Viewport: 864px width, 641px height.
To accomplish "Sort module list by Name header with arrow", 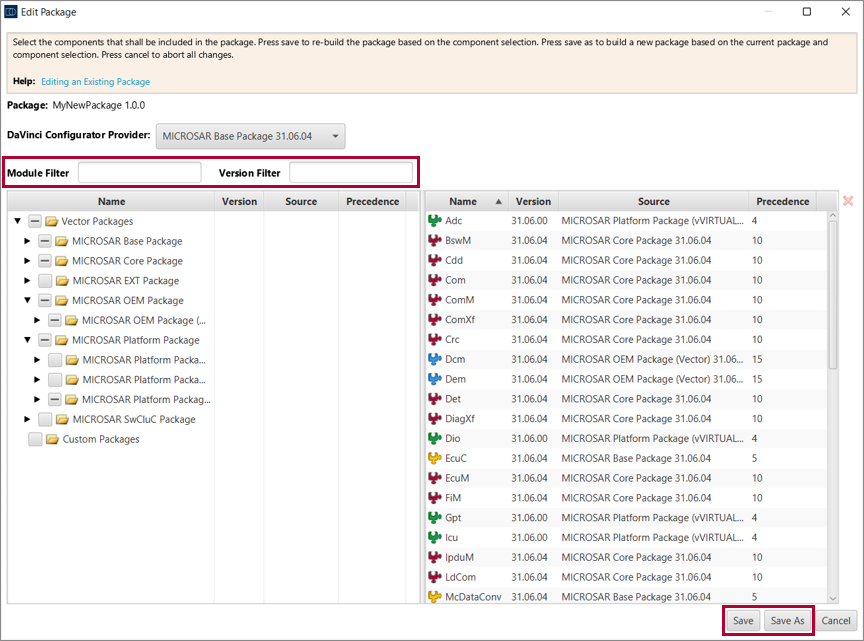I will pyautogui.click(x=467, y=202).
